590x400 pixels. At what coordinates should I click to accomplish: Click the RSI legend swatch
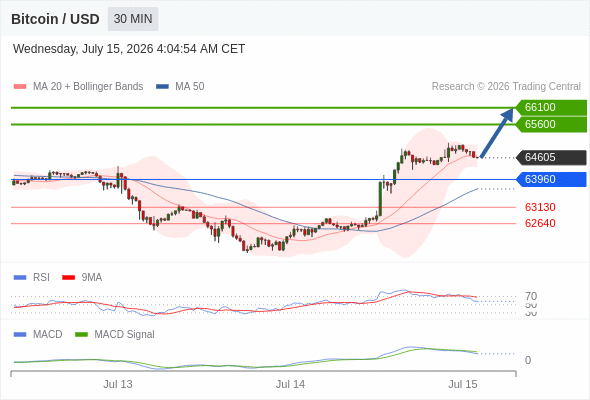click(20, 278)
